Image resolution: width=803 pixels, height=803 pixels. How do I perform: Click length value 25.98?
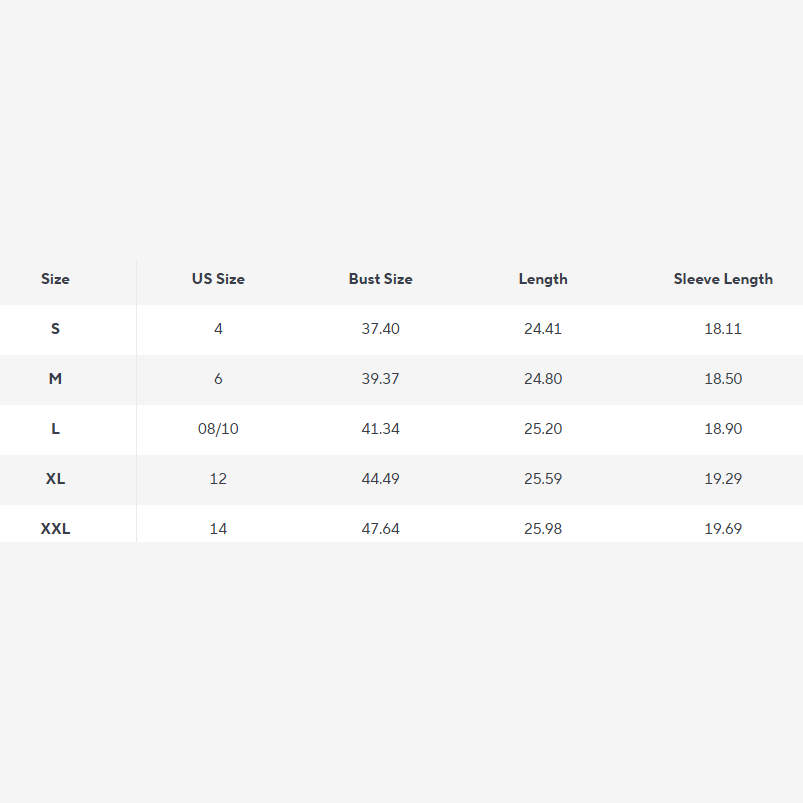click(543, 528)
